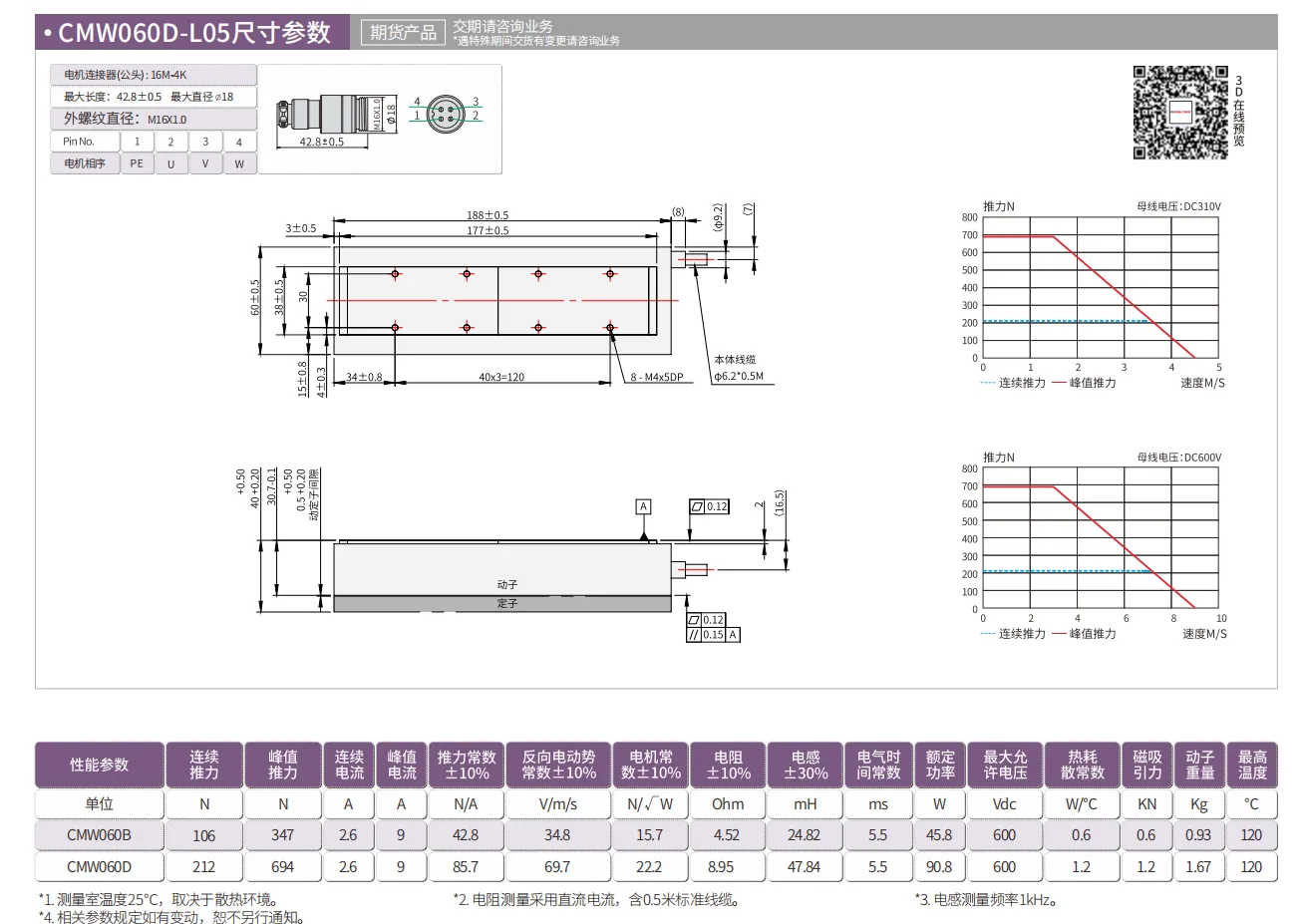Click the 反向电动势常数±10% column header
Image resolution: width=1304 pixels, height=924 pixels.
557,765
